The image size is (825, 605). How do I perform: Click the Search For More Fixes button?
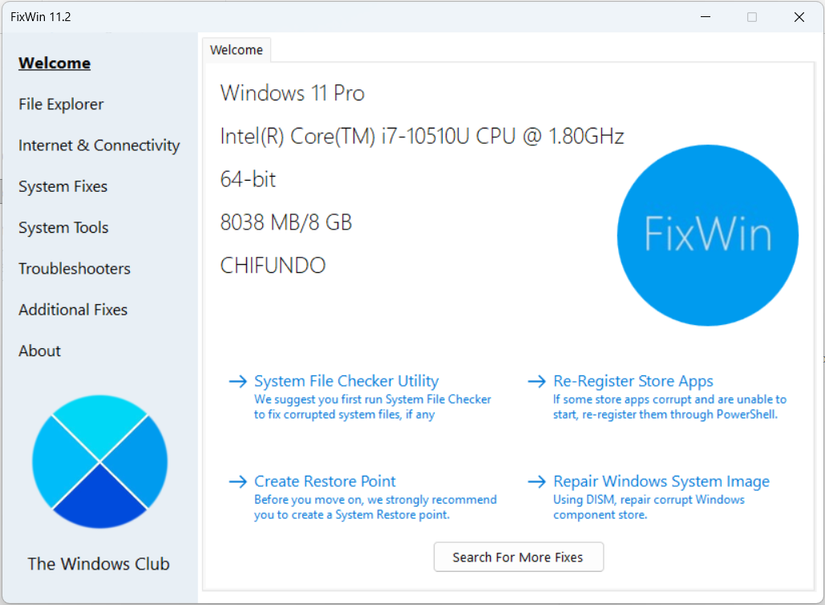click(x=518, y=557)
